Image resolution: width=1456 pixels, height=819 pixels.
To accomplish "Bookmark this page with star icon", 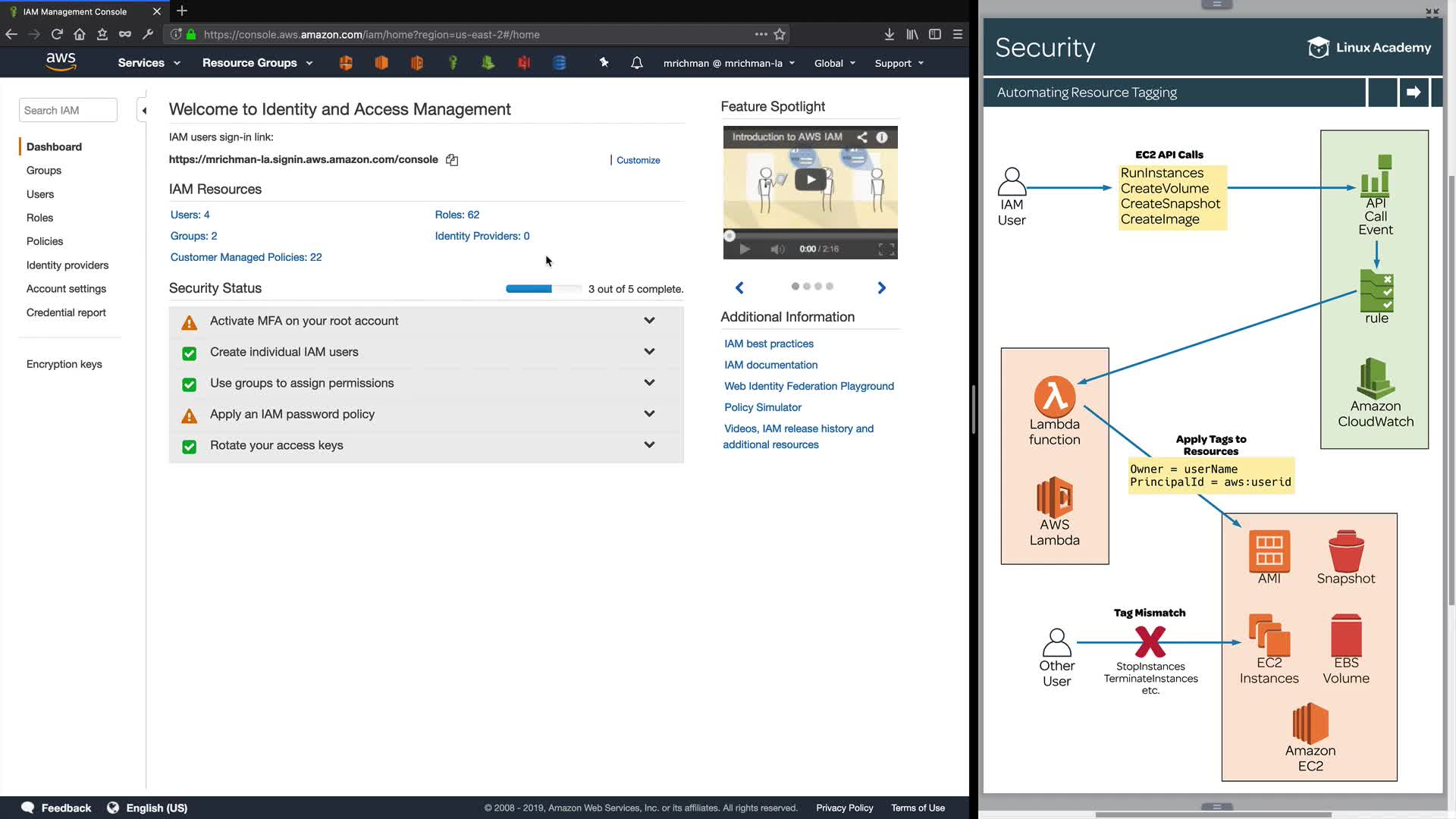I will coord(780,34).
